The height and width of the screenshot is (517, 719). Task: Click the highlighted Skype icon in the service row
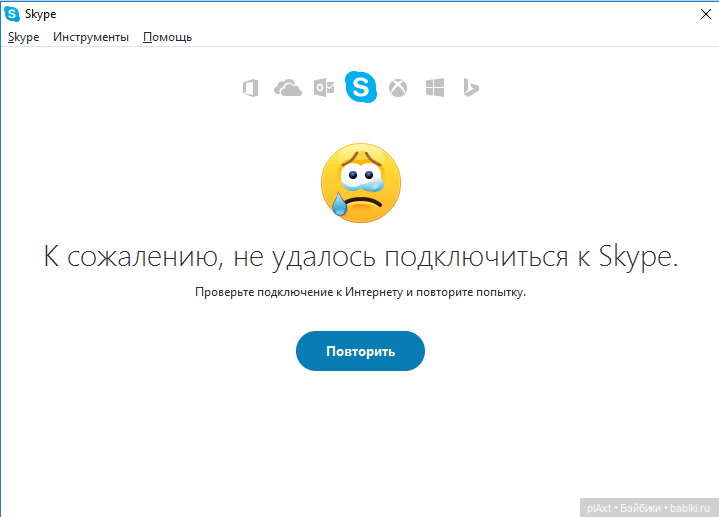pyautogui.click(x=360, y=88)
